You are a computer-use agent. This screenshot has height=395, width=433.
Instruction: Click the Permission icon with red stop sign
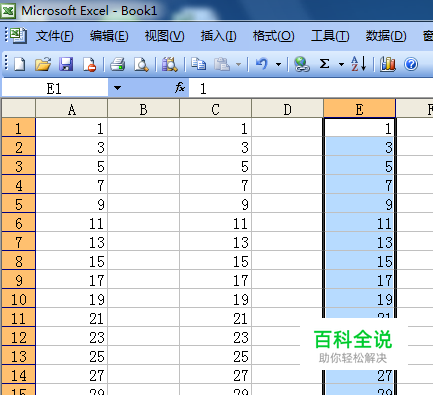pyautogui.click(x=89, y=64)
